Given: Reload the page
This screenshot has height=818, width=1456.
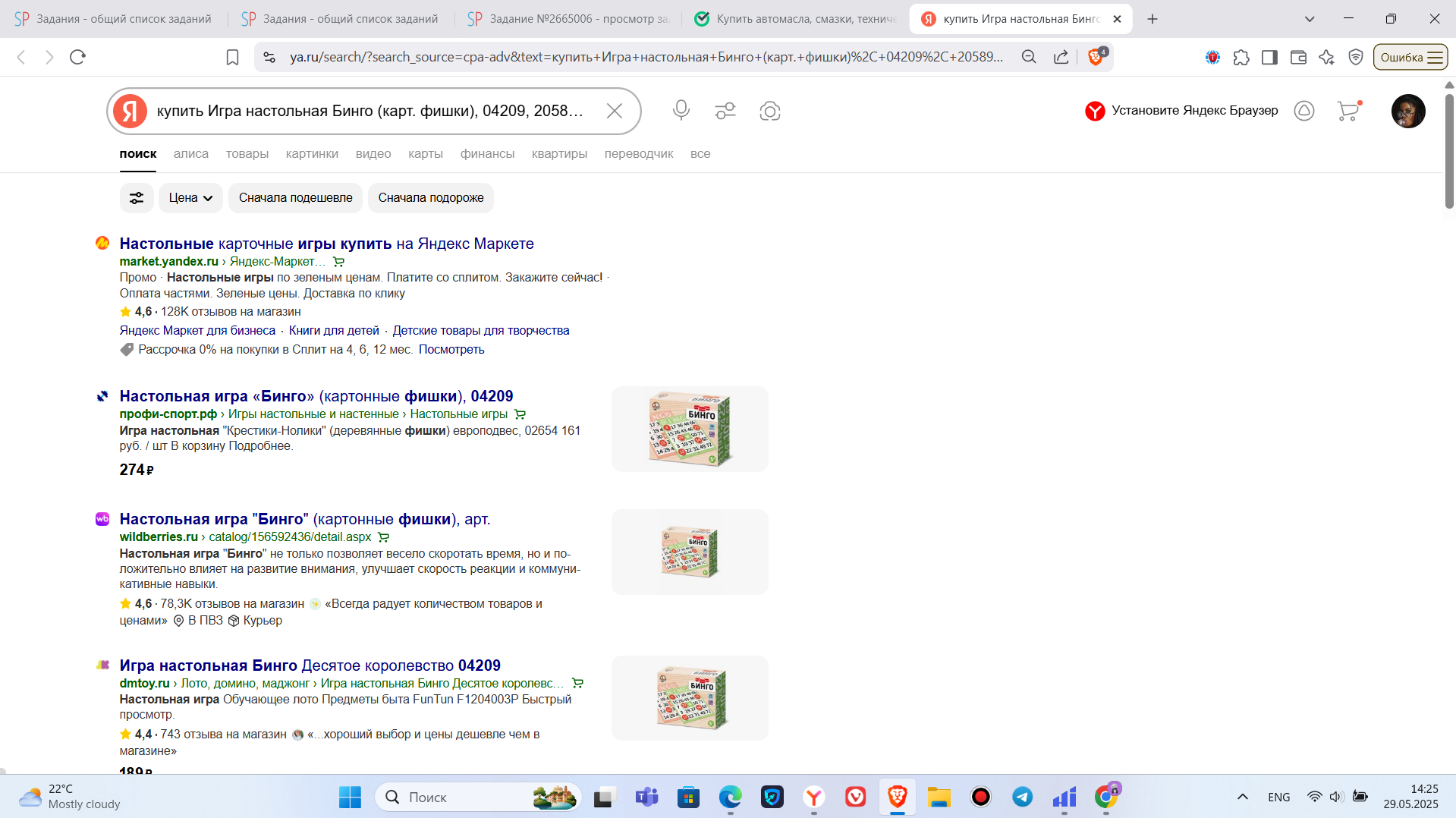Looking at the screenshot, I should (x=77, y=57).
